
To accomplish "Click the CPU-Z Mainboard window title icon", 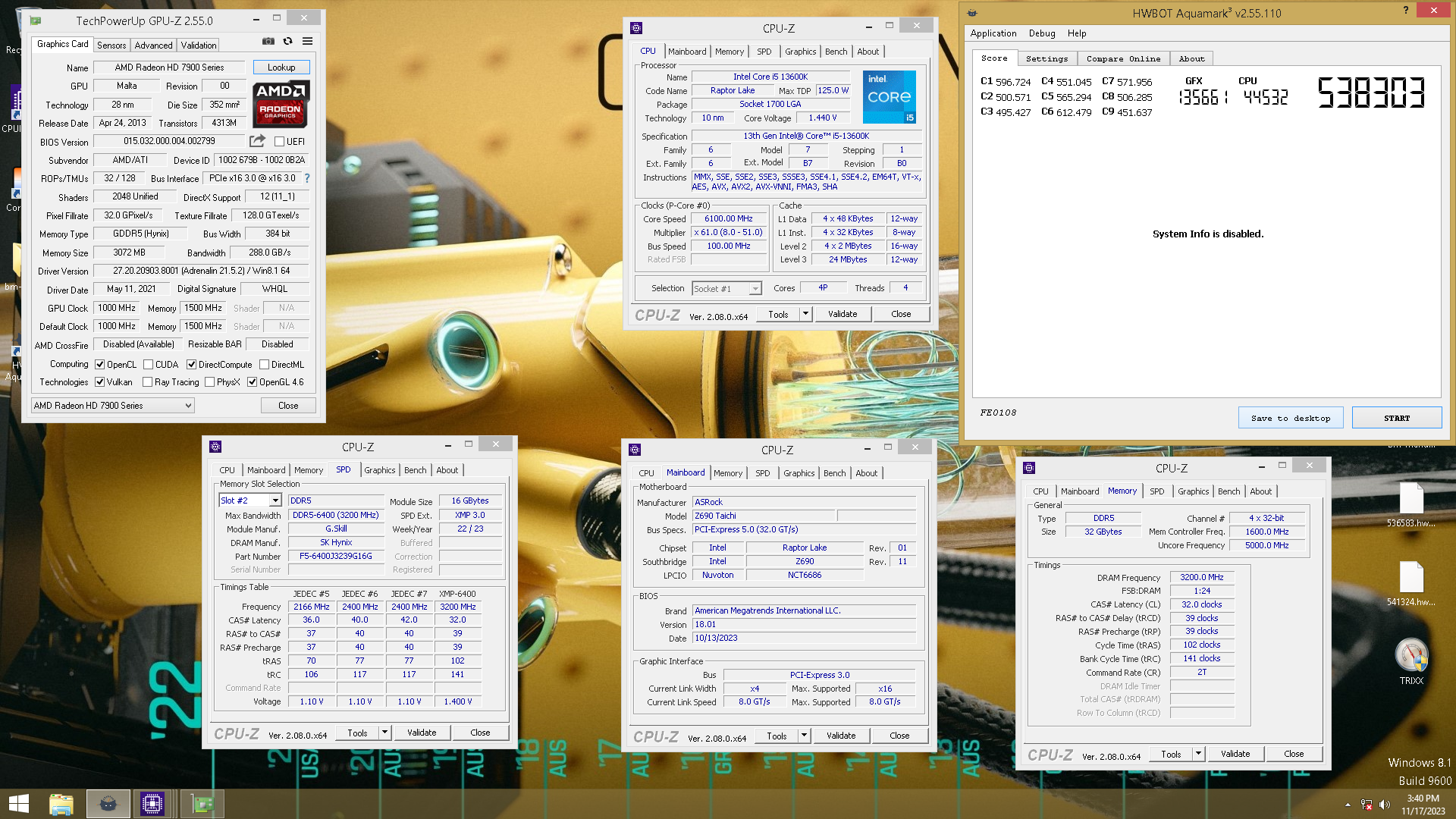I will point(635,450).
